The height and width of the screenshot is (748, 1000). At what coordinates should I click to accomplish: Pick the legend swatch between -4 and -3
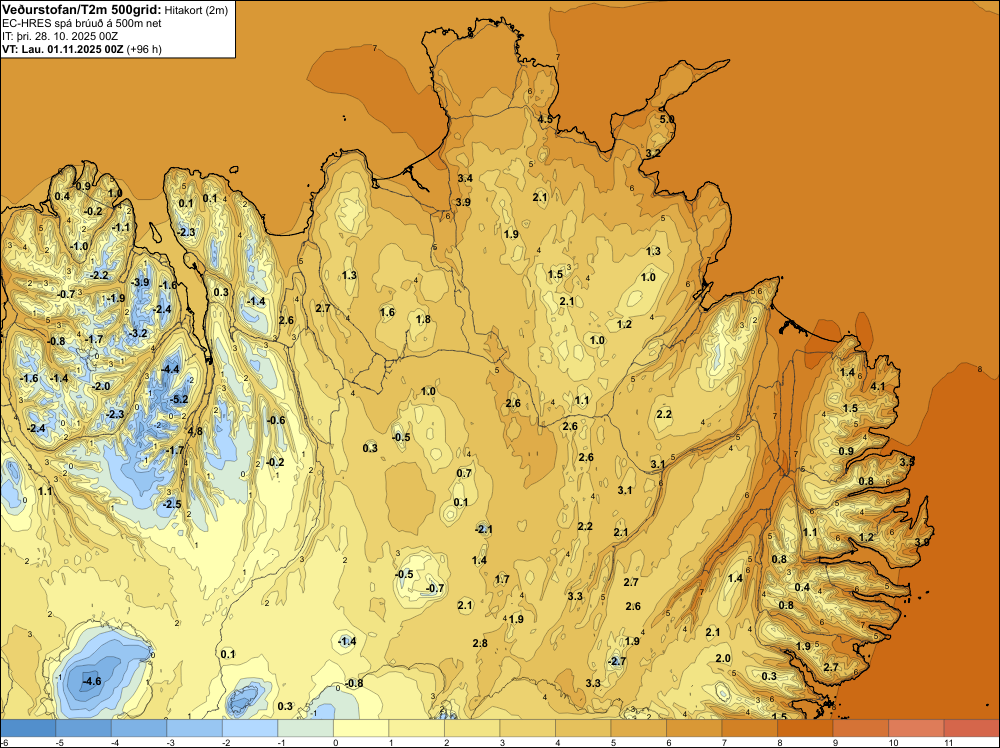(x=139, y=728)
